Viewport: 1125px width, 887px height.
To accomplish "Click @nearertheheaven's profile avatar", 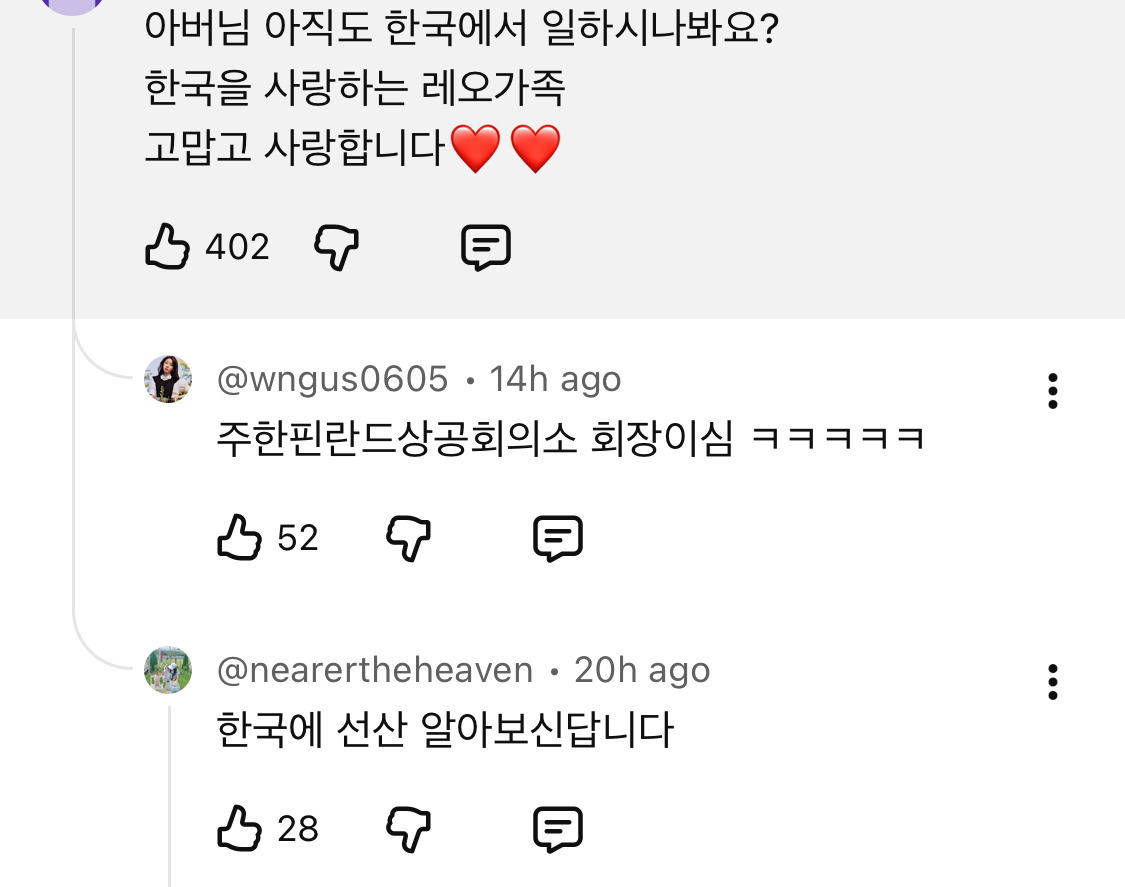I will pos(168,669).
